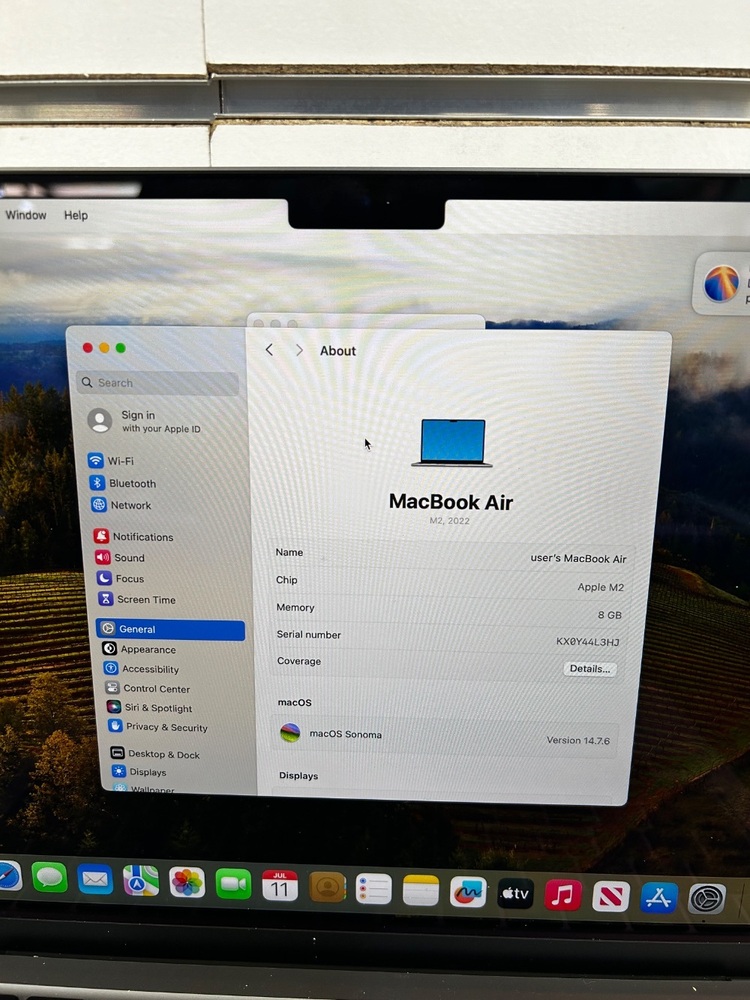Open Freeform from the Dock
750x1000 pixels.
point(468,892)
